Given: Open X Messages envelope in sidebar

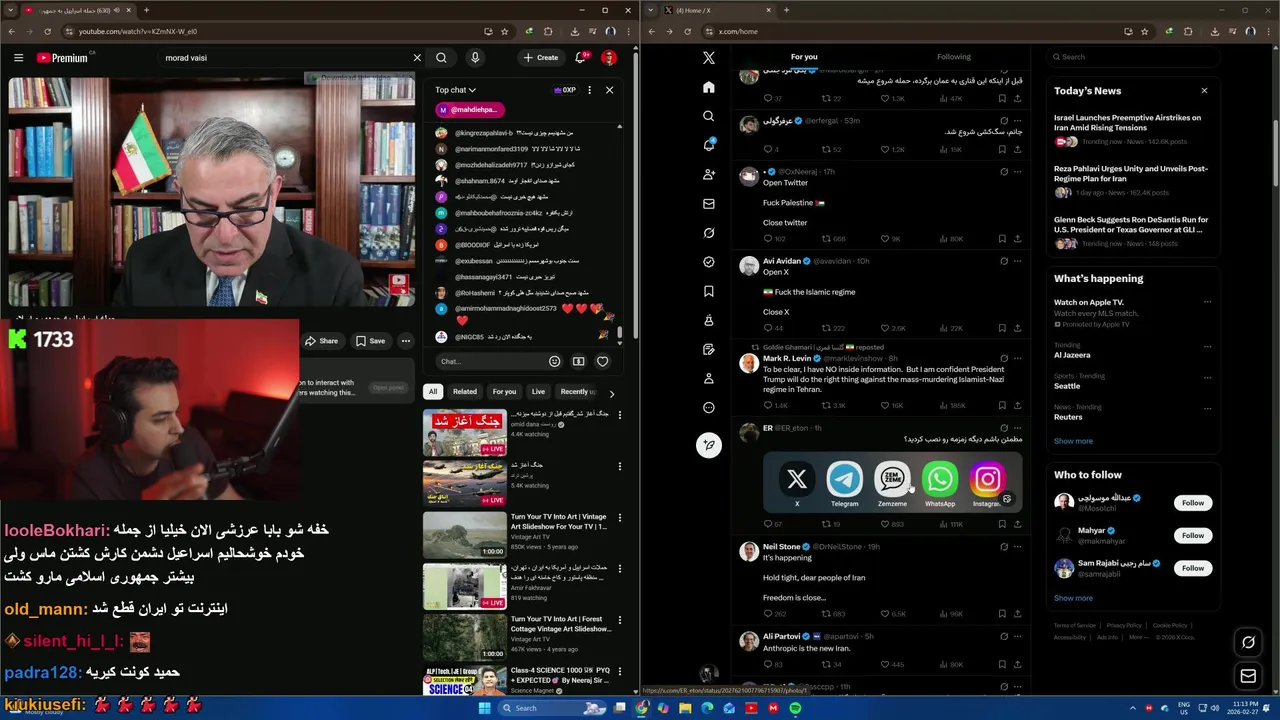Looking at the screenshot, I should point(709,203).
